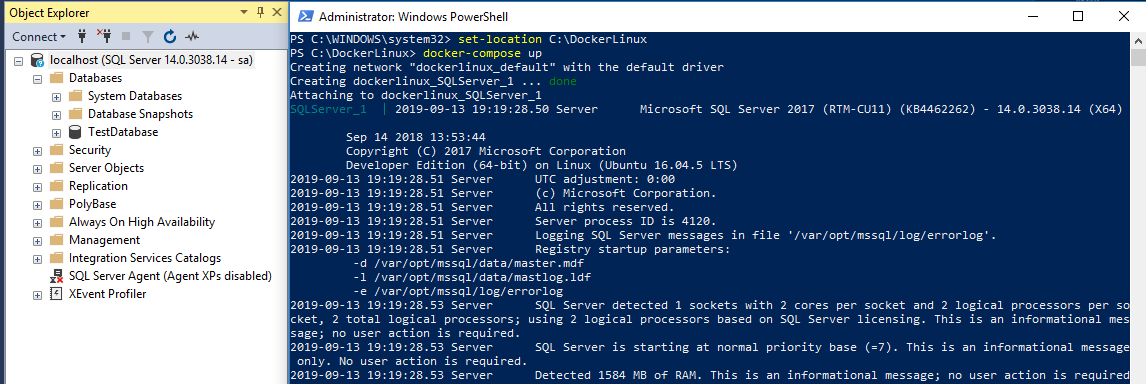Click the Stop icon in Object Explorer toolbar
Screen dimensions: 1146x384
[x=126, y=36]
